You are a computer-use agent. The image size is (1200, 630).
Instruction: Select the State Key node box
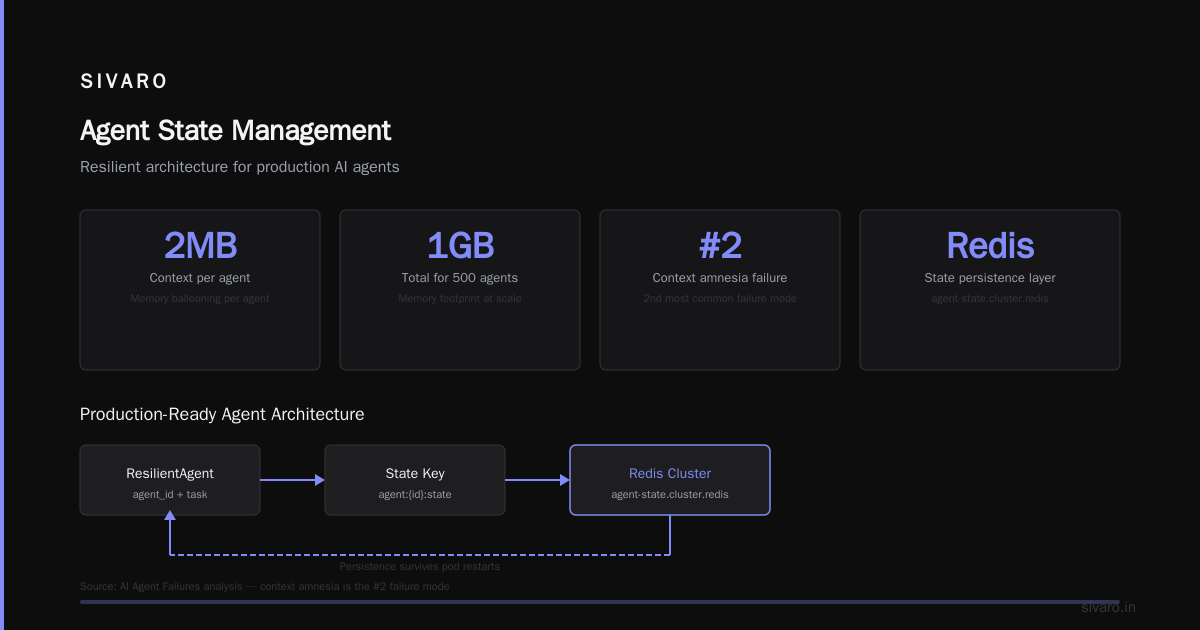click(x=415, y=480)
